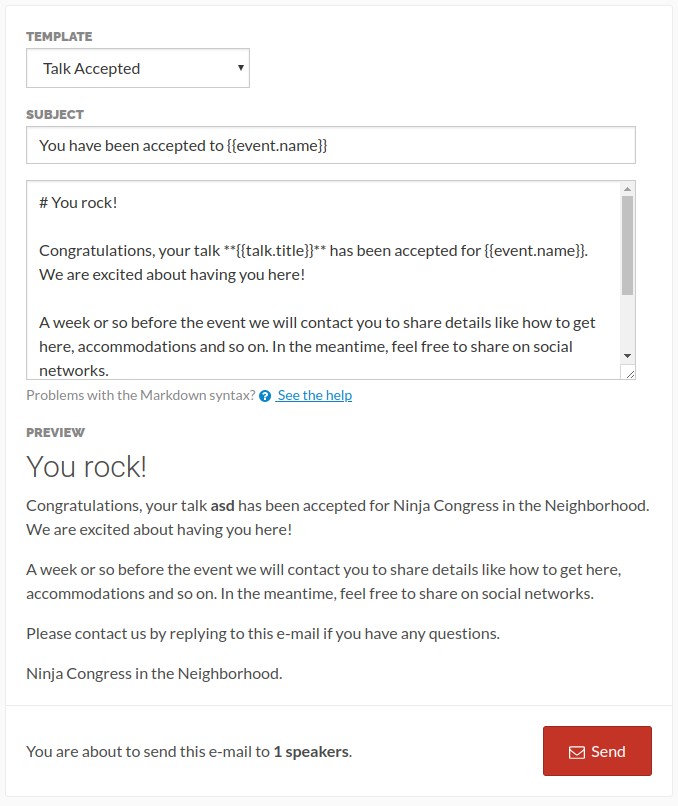
Task: Click the 1 speakers bold text
Action: [x=311, y=752]
